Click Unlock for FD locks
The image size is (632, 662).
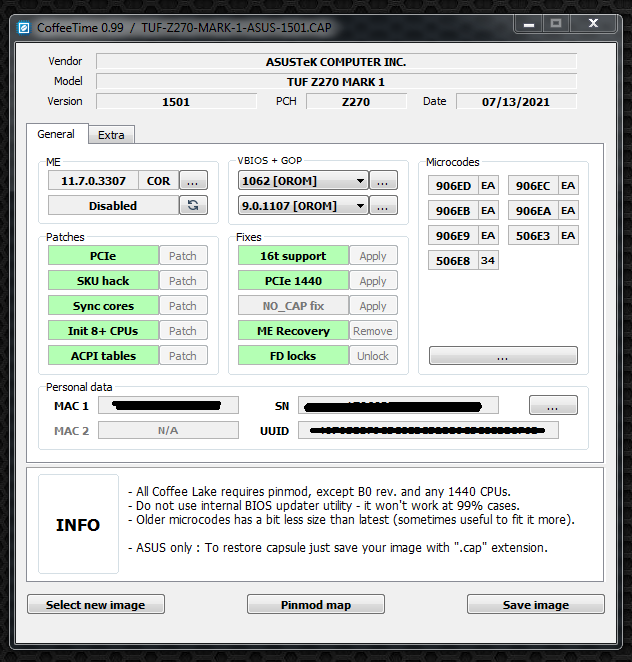[373, 355]
